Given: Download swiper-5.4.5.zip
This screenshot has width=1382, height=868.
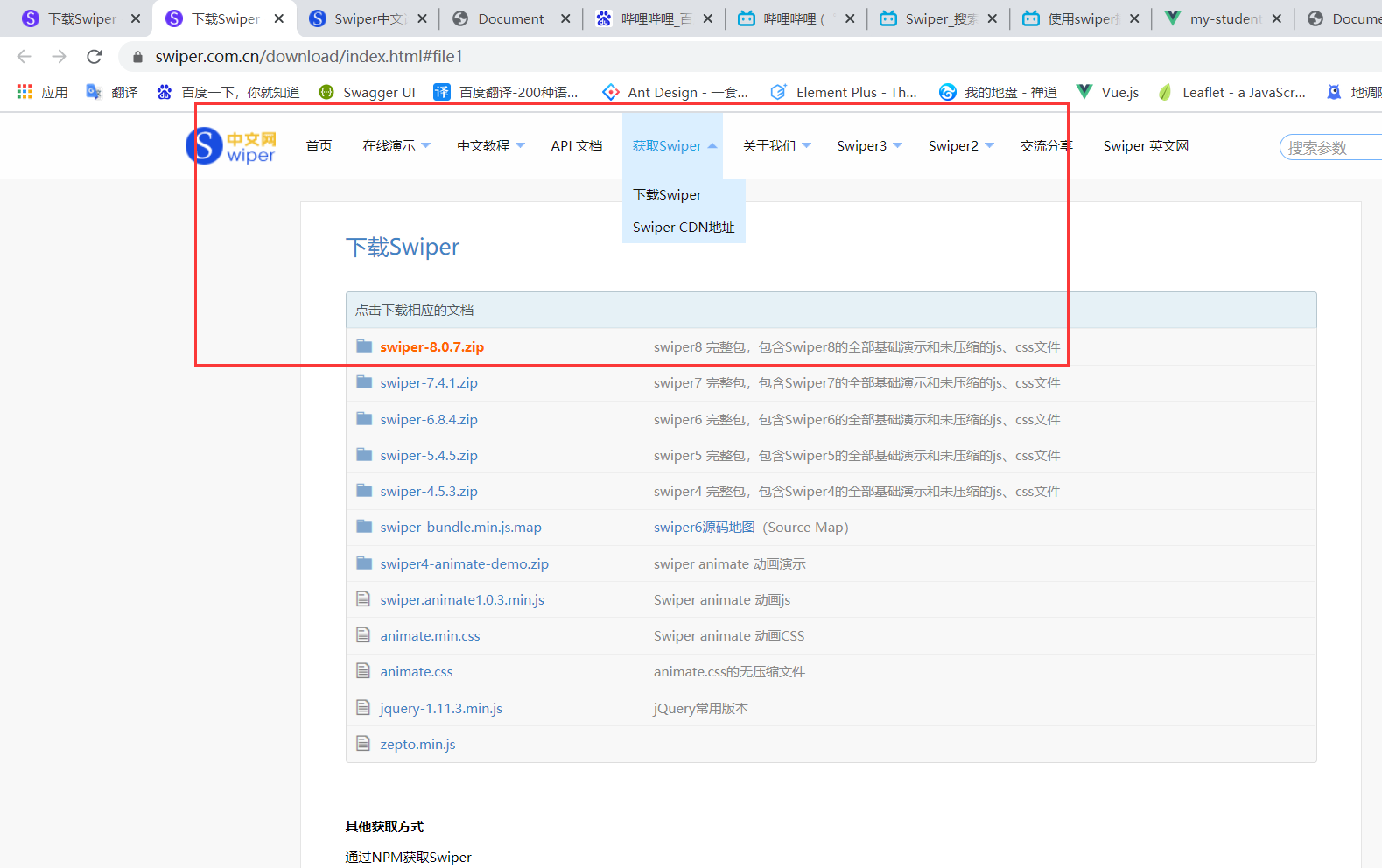Looking at the screenshot, I should point(429,455).
